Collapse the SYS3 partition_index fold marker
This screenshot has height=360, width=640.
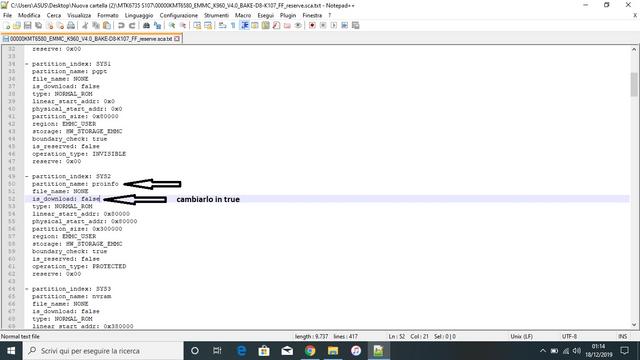tap(27, 289)
